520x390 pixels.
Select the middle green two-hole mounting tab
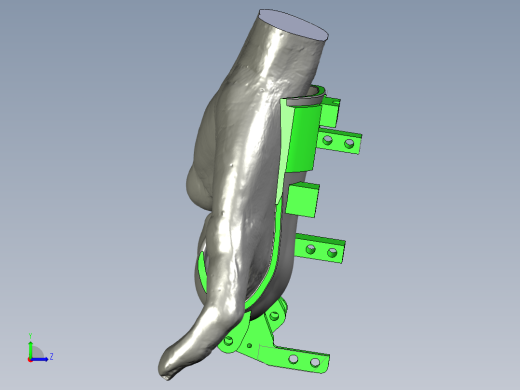(320, 248)
